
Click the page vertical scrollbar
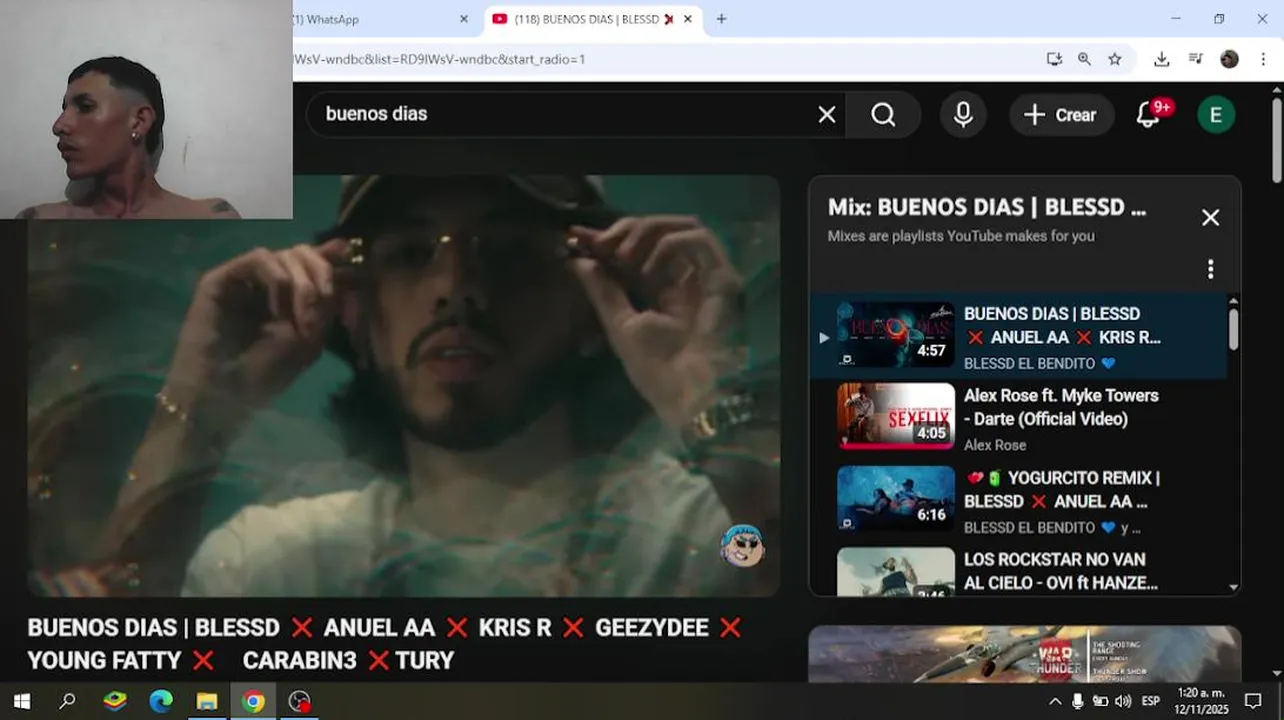point(1277,140)
